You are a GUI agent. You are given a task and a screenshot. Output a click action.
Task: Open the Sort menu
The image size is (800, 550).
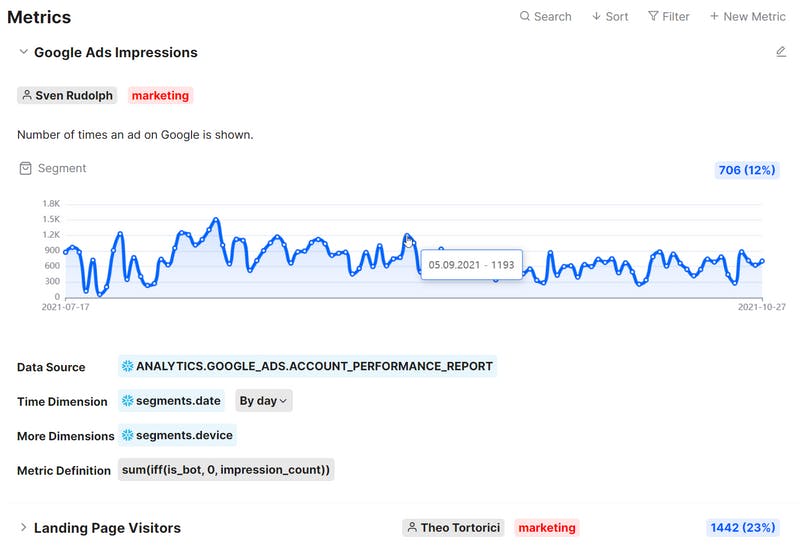tap(610, 17)
